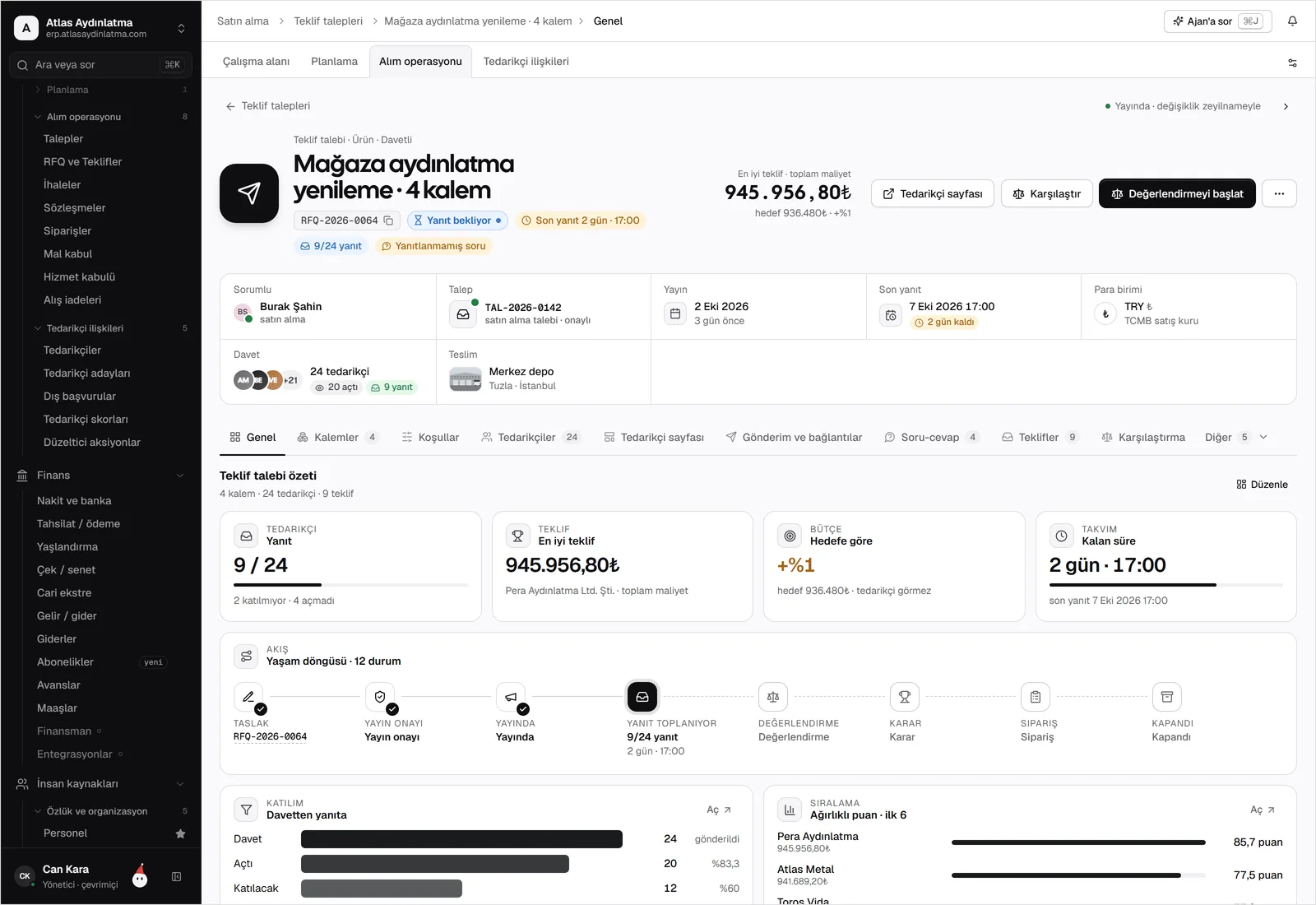
Task: Collapse Özlük ve organizasyon group
Action: [38, 811]
